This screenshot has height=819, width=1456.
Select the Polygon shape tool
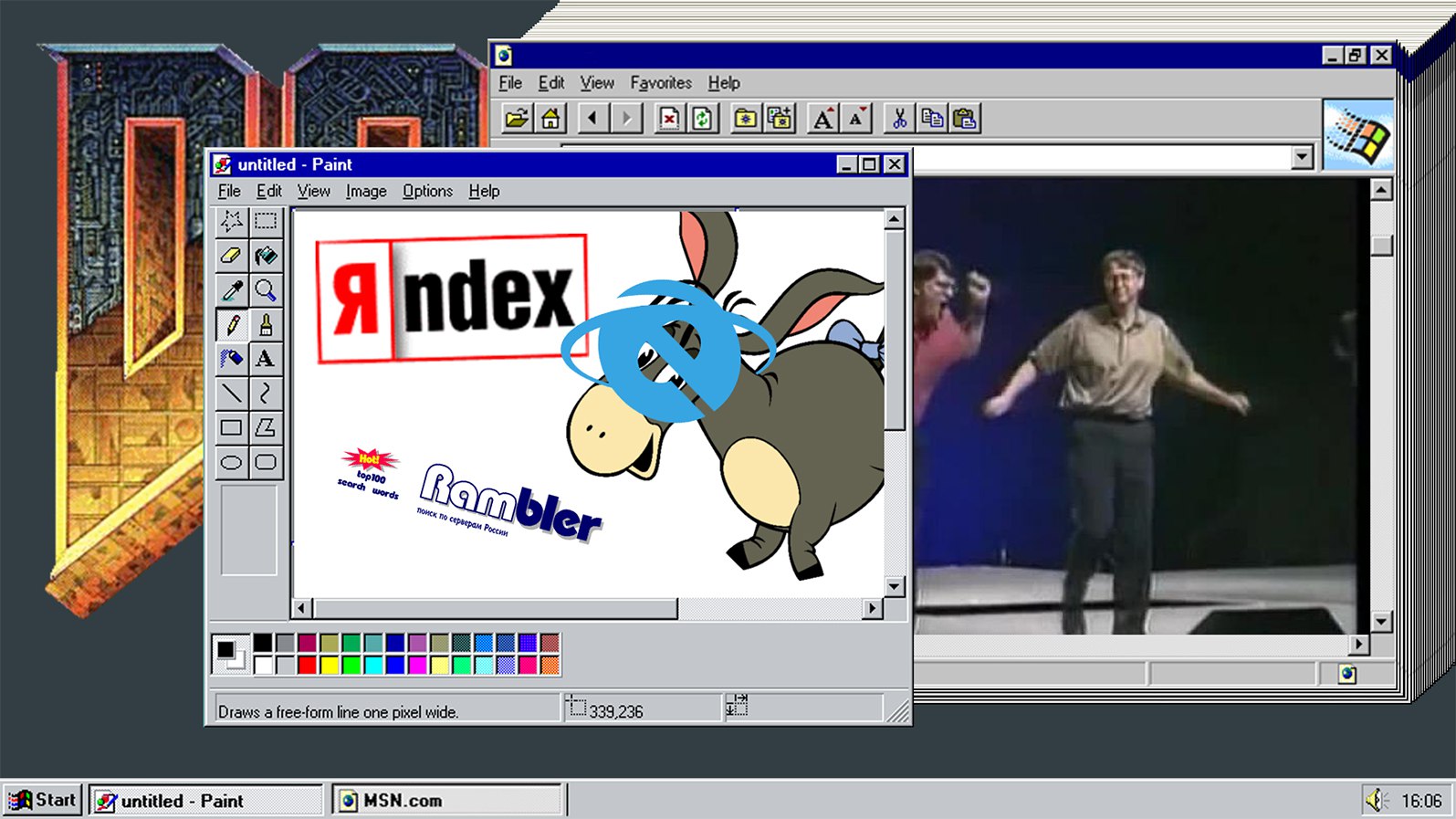(x=266, y=427)
